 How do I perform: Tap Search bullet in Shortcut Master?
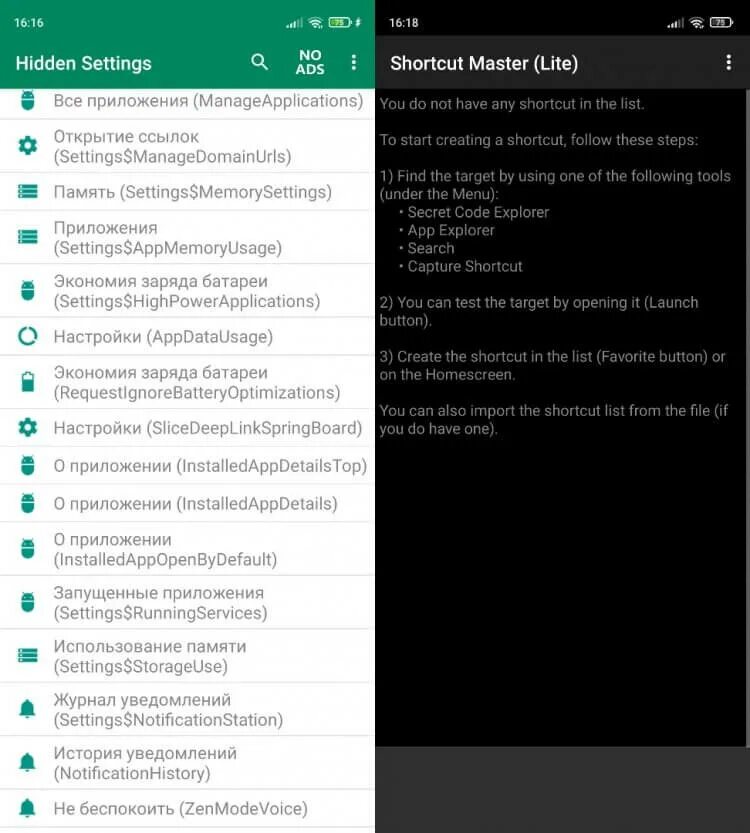click(x=431, y=248)
